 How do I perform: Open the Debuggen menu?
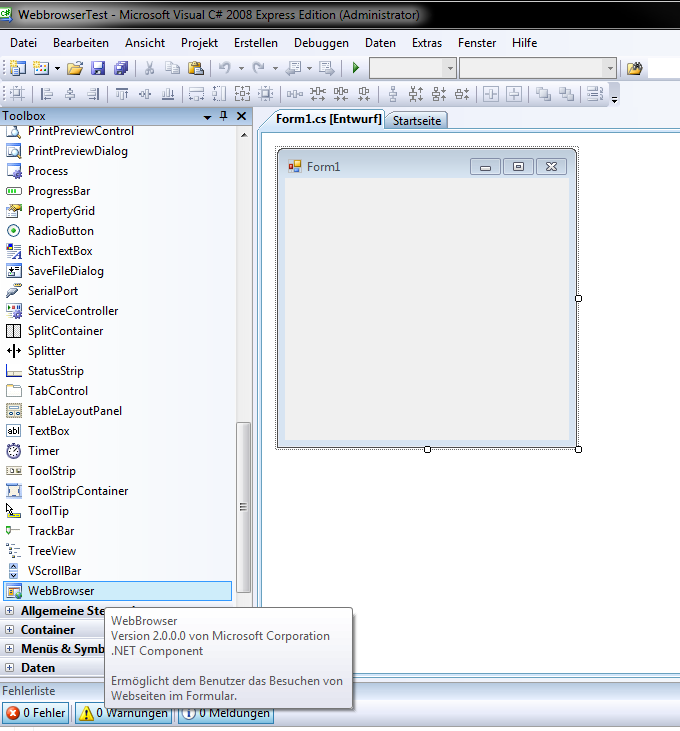pos(321,43)
